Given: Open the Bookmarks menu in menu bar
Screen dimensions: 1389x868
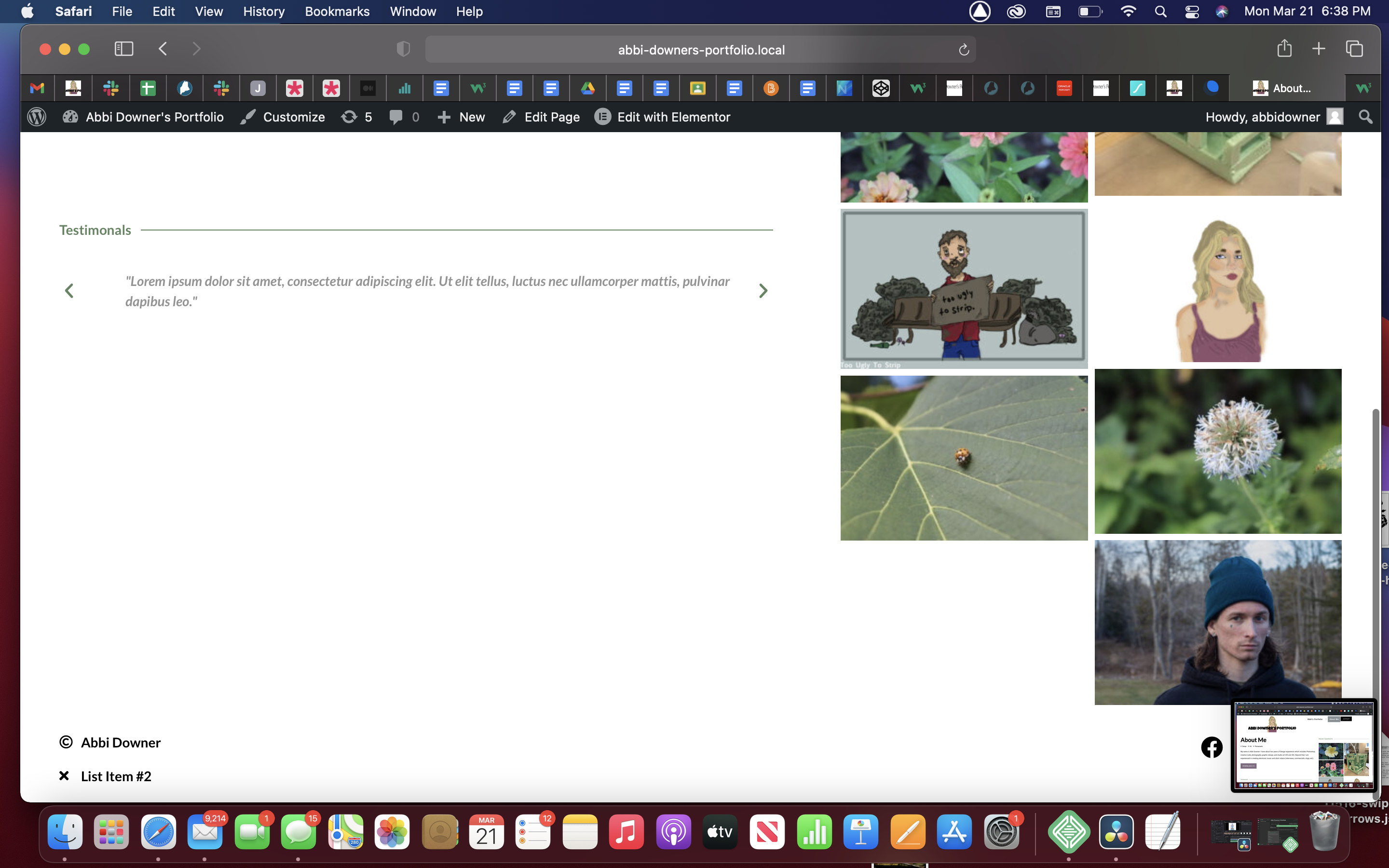Looking at the screenshot, I should 337,12.
